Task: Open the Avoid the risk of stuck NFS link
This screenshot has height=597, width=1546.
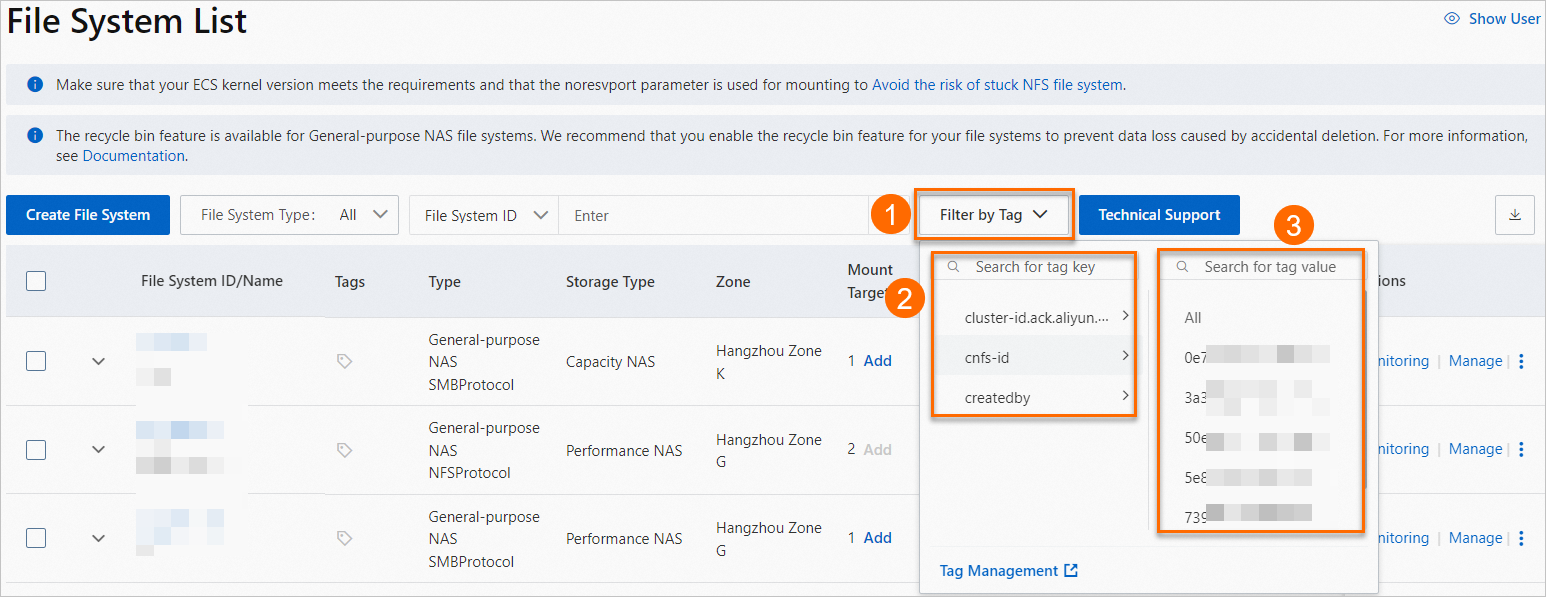Action: [x=997, y=85]
